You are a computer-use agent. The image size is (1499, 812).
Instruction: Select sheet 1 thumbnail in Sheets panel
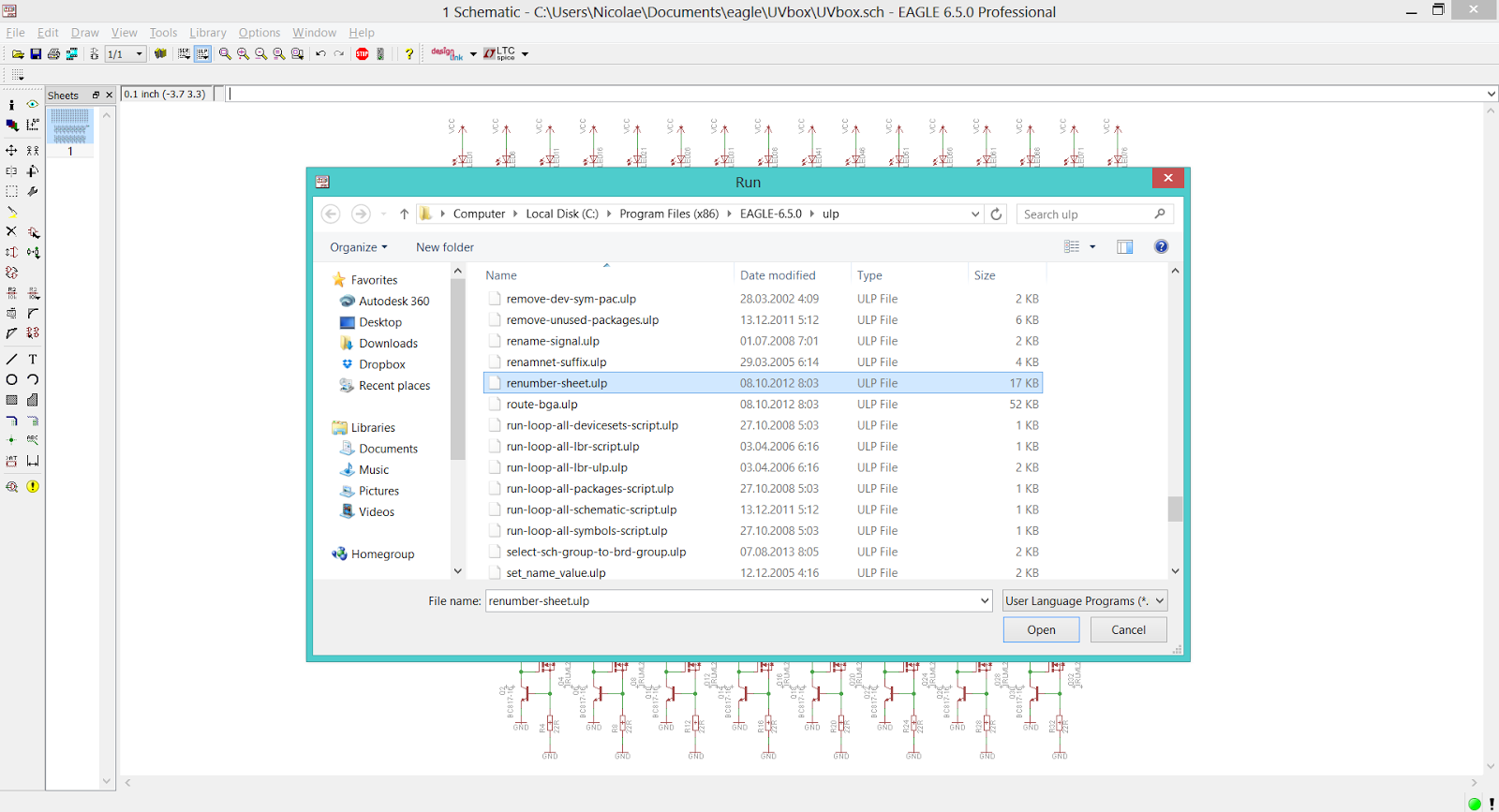70,126
